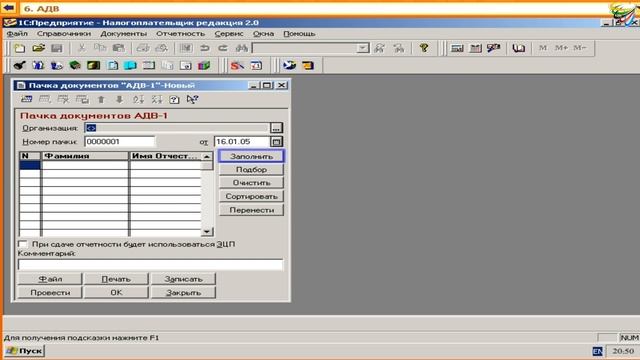Click the orange box icon in second toolbar
Viewport: 640px width, 360px height.
(308, 65)
